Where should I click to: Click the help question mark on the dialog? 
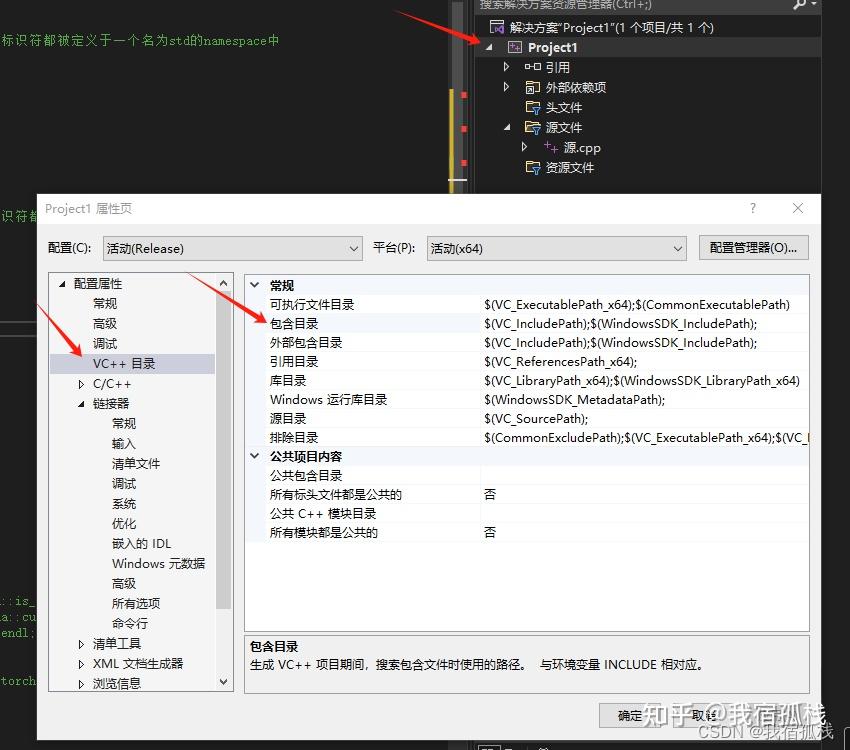[x=752, y=208]
